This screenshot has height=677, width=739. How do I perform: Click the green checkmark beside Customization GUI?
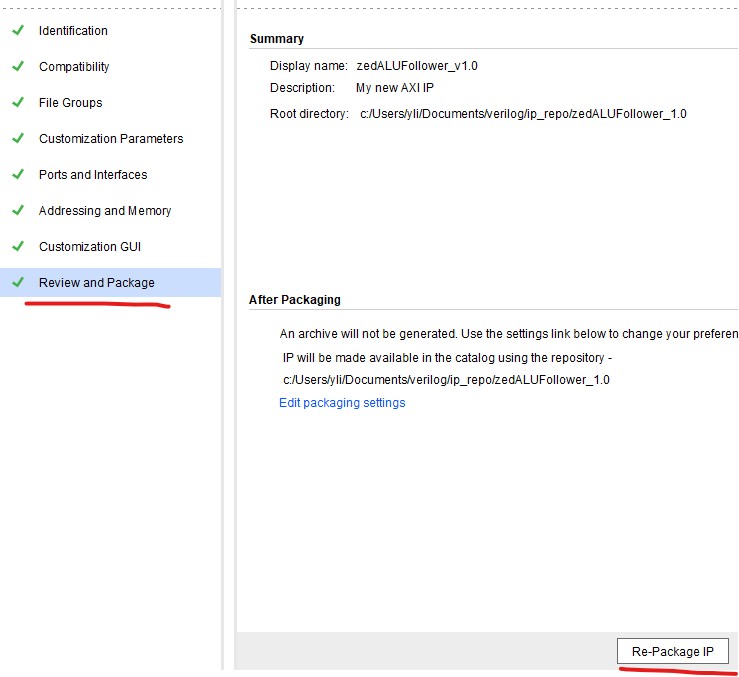coord(17,247)
